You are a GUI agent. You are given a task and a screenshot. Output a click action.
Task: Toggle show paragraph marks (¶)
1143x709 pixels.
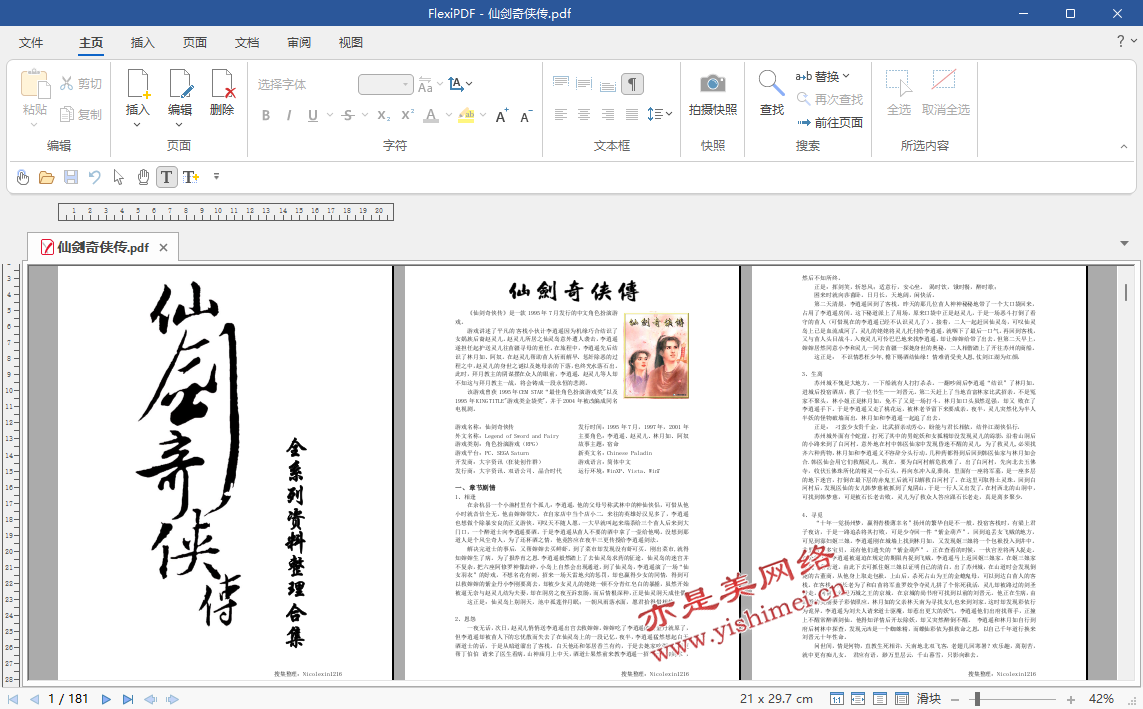click(632, 85)
